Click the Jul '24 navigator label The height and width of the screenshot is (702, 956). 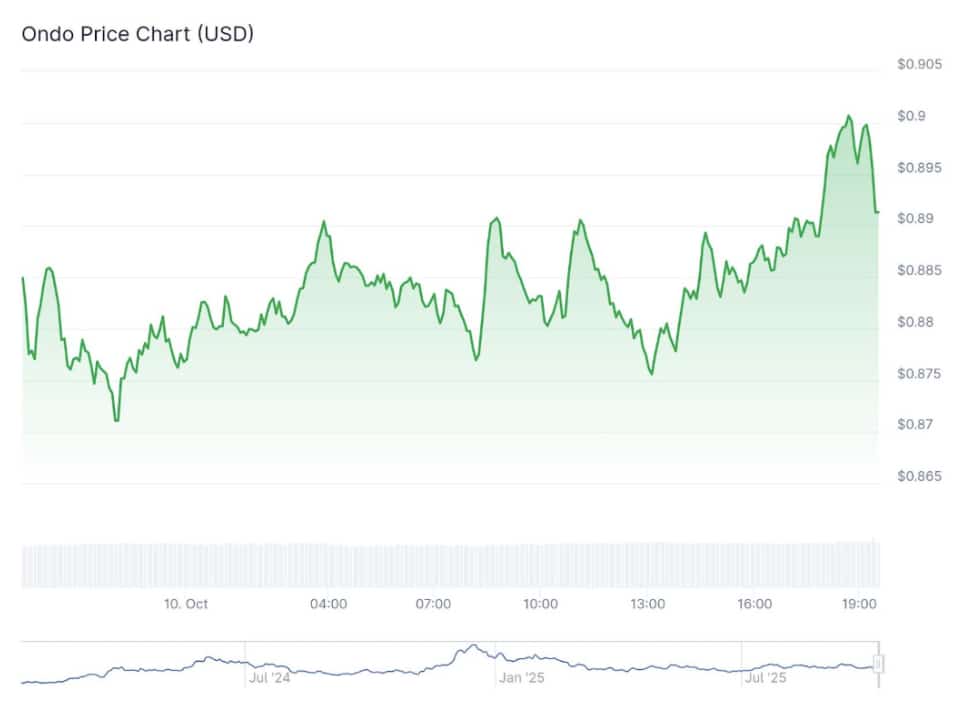pyautogui.click(x=269, y=678)
